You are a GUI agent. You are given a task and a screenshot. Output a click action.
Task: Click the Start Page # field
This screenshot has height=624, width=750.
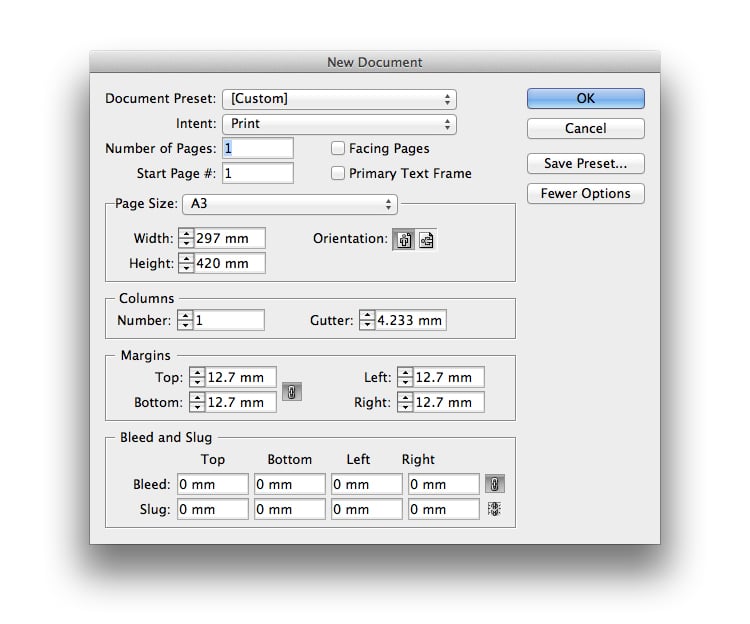(x=258, y=173)
